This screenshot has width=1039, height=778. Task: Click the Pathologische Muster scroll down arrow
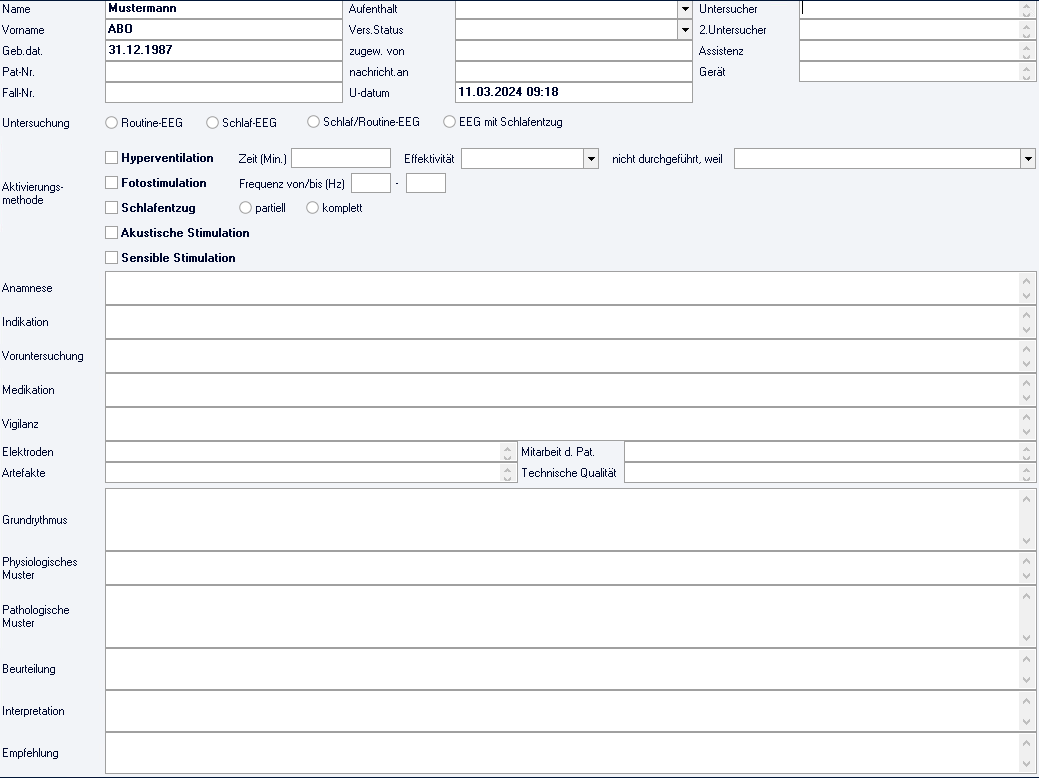pyautogui.click(x=1026, y=638)
